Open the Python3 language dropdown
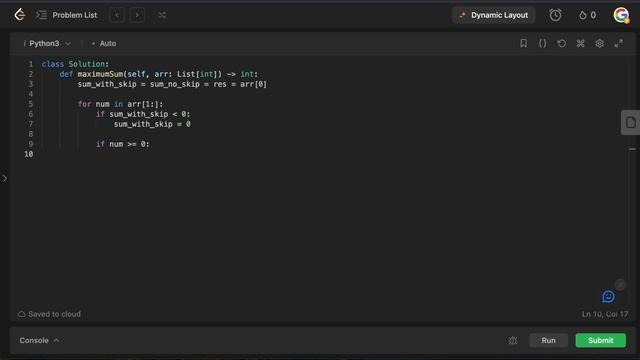640x360 pixels. (47, 43)
